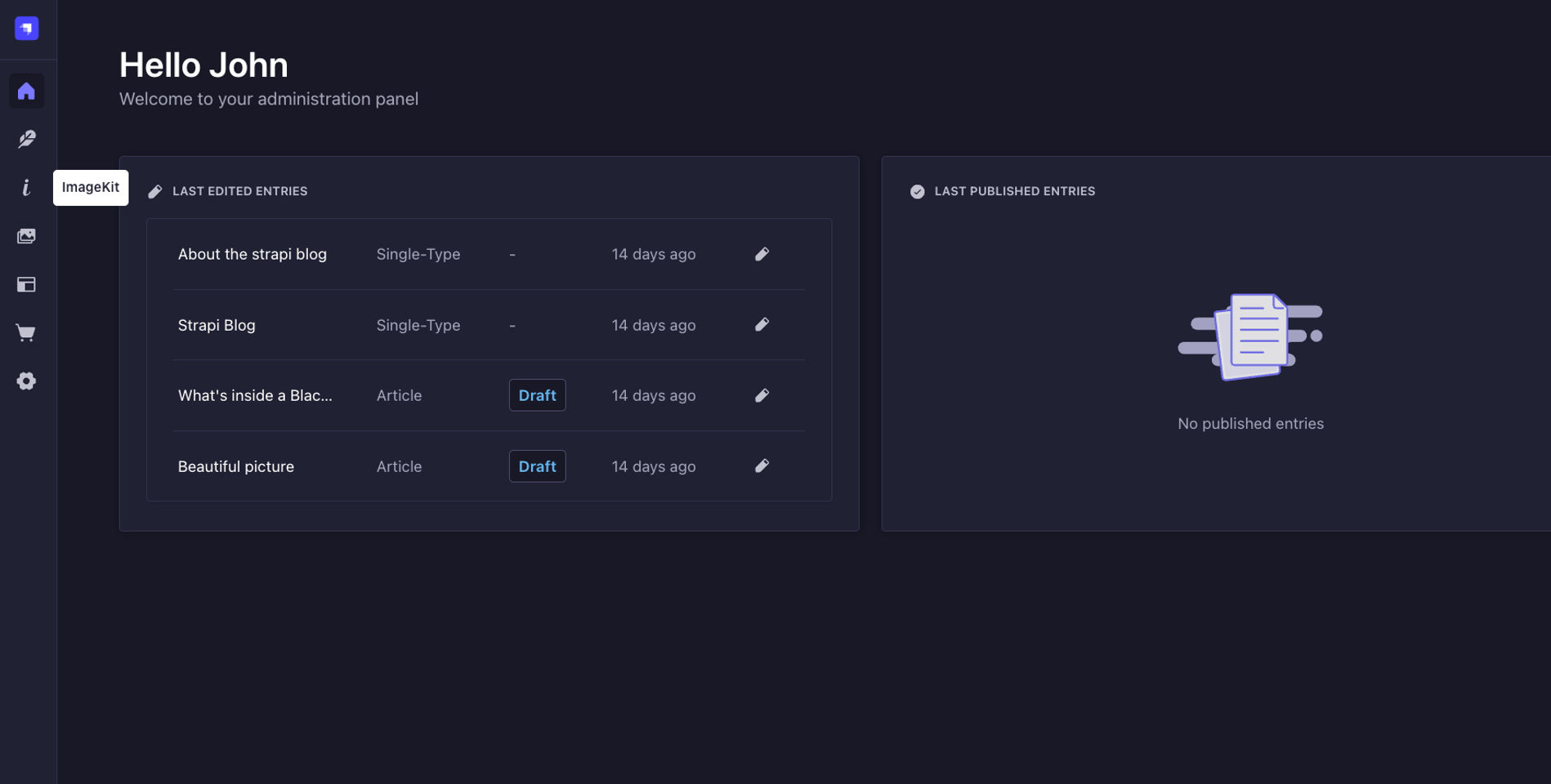The height and width of the screenshot is (784, 1551).
Task: Click the Last Published Entries heading
Action: click(1014, 191)
